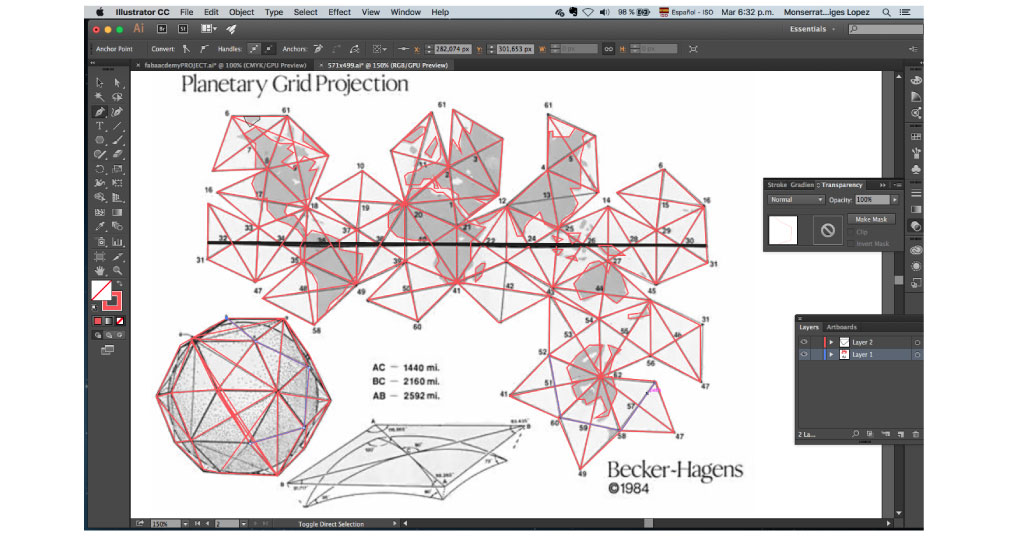
Task: Switch to fabaacademyPROJECT.ai document tab
Action: 225,65
